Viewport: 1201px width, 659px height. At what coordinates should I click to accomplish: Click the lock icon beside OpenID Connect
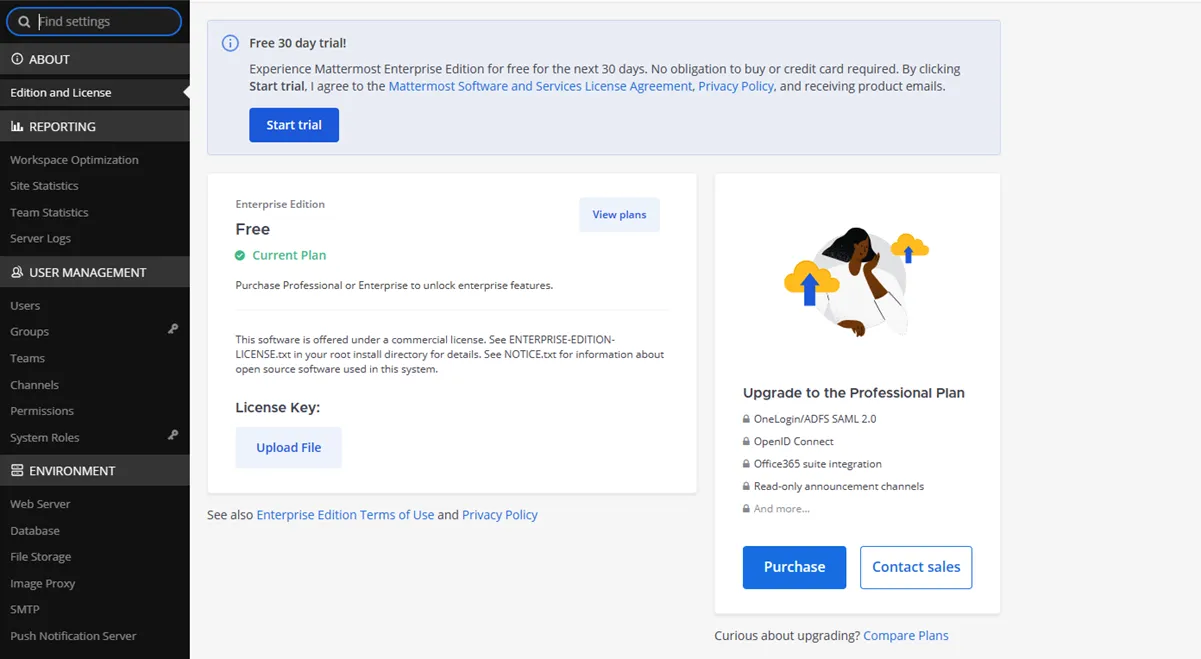point(746,441)
